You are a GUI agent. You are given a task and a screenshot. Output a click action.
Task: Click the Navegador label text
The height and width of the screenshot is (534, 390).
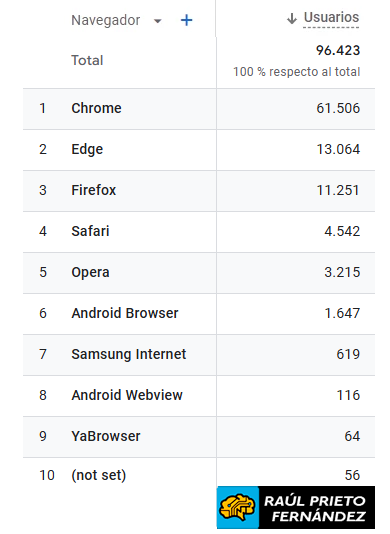tap(106, 20)
